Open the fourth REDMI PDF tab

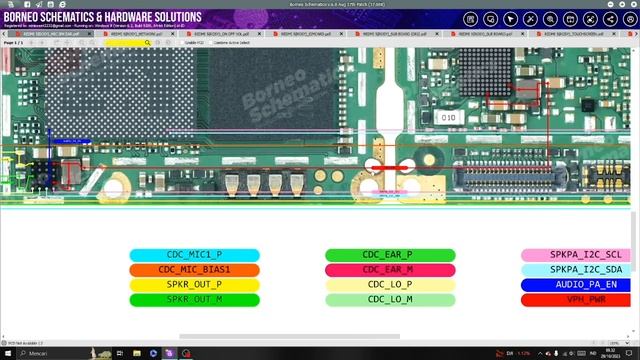(306, 34)
